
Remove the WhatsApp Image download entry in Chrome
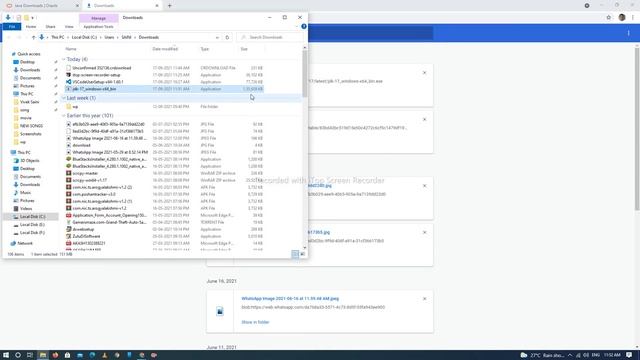424,299
